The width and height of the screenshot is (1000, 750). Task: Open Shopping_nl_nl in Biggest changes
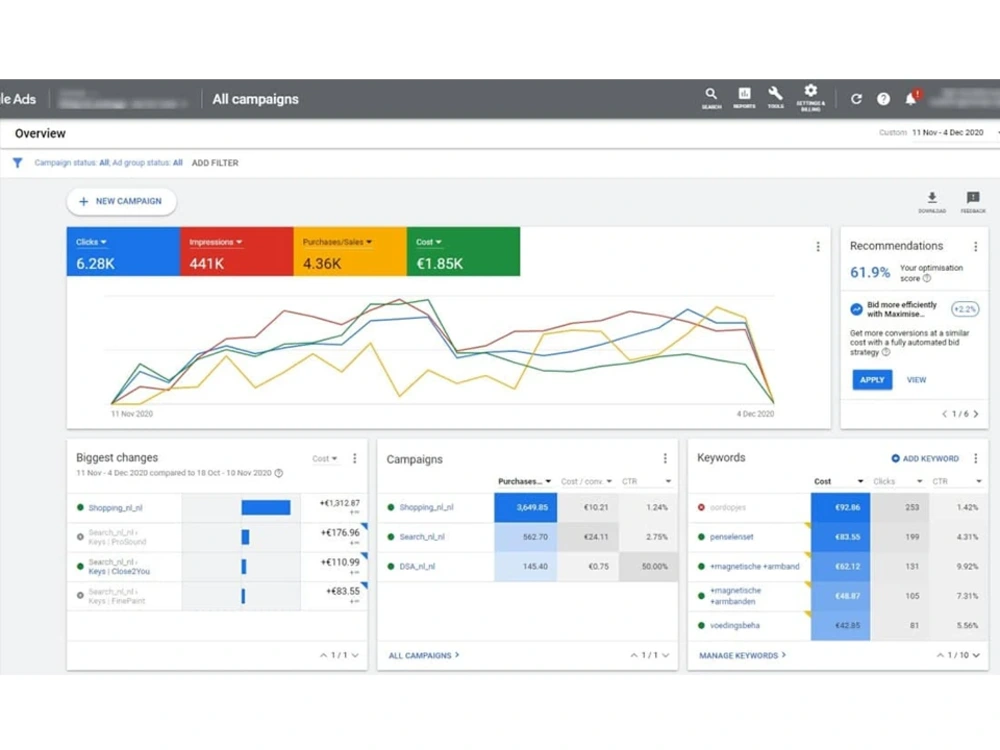coord(115,508)
